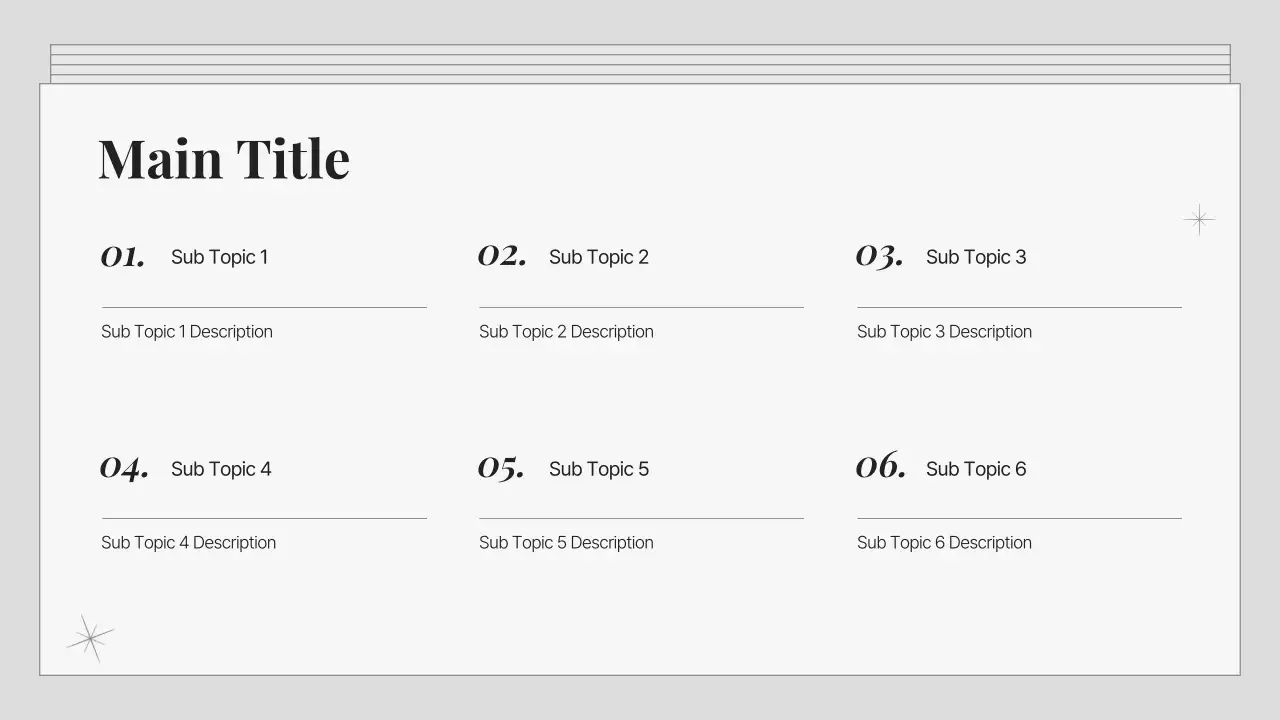Select the Sub Topic 5 Description text
This screenshot has height=720, width=1280.
(x=566, y=543)
